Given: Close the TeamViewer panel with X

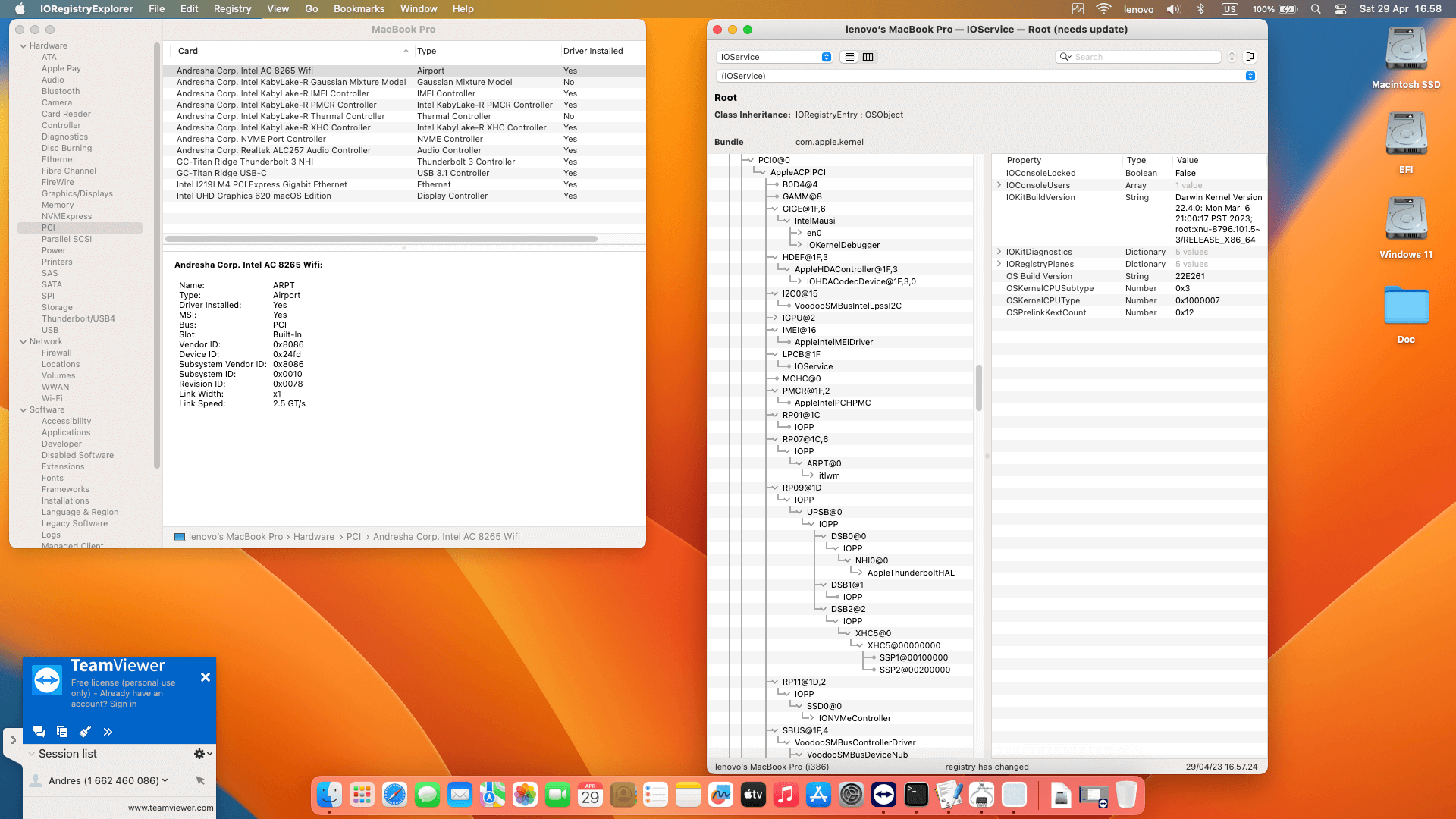Looking at the screenshot, I should (x=206, y=677).
